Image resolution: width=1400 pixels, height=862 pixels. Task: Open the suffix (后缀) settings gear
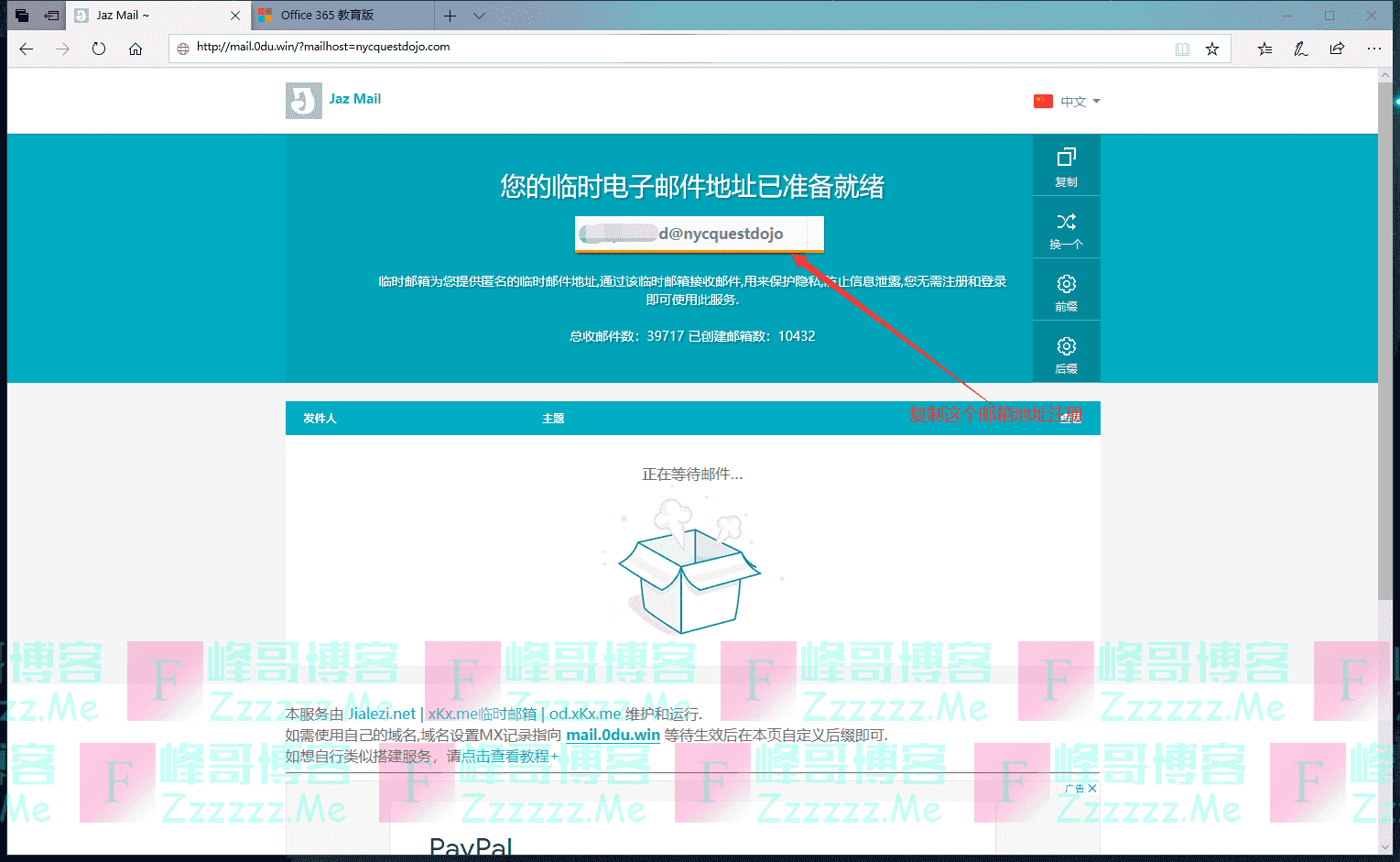point(1066,353)
